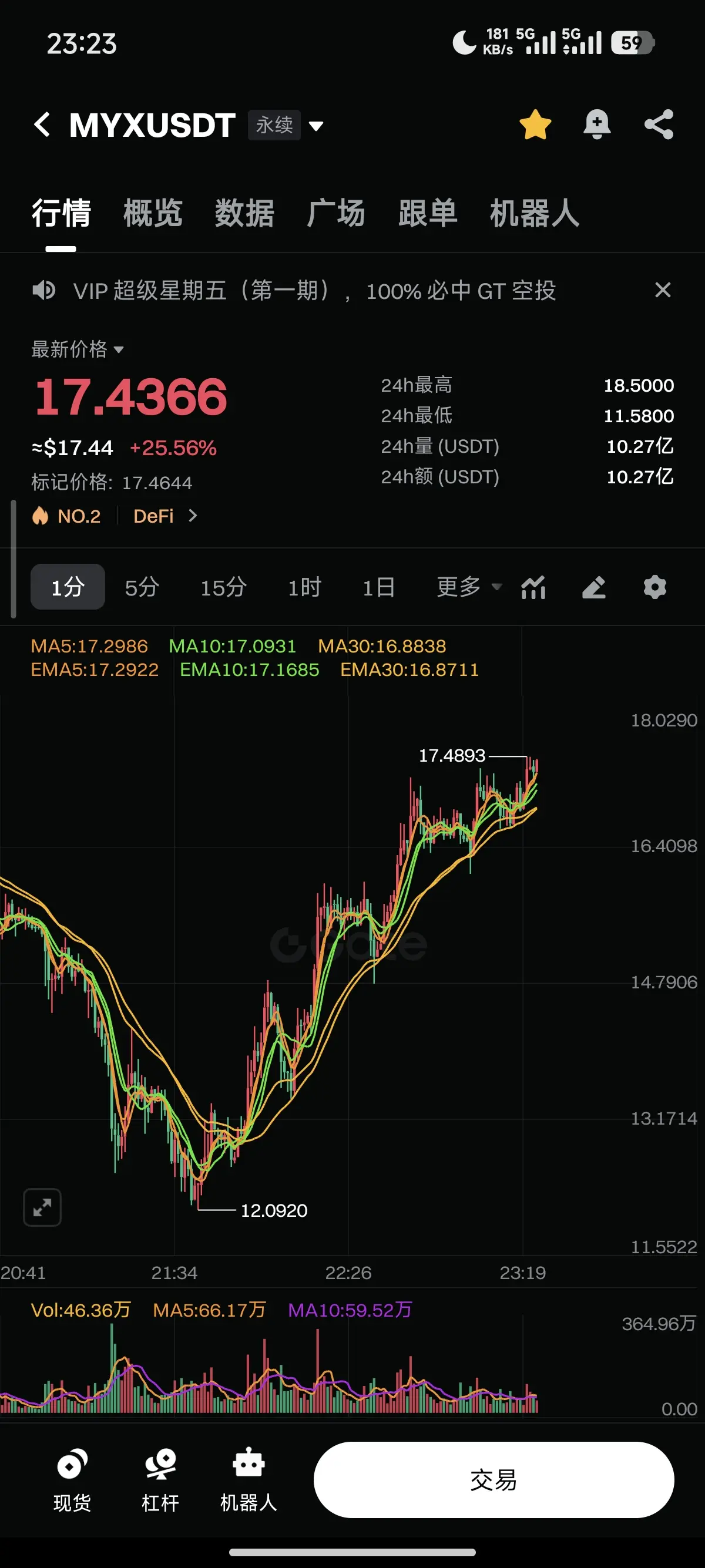Screen dimensions: 705x1568
Task: Tap the Android home gesture bar
Action: pos(352,1552)
